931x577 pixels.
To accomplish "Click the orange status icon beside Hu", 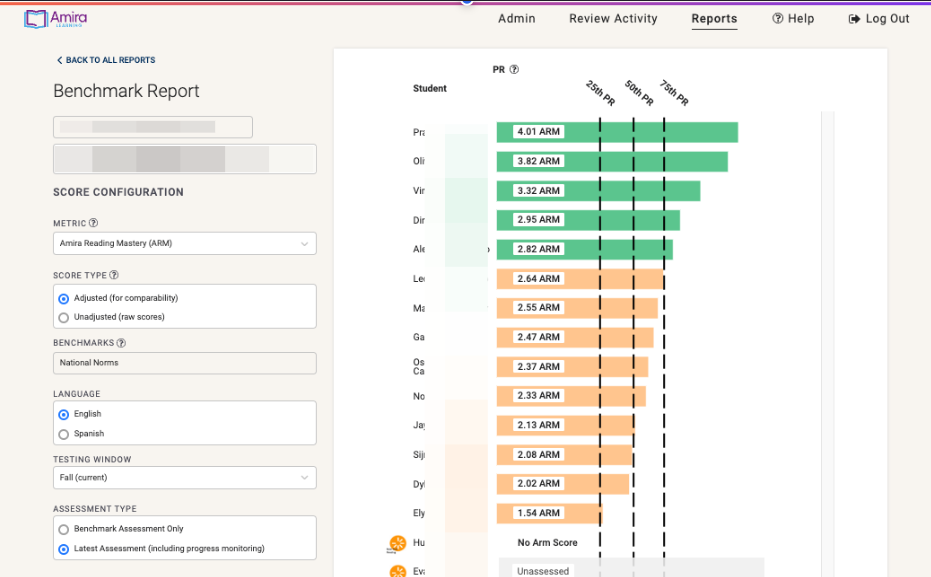I will coord(397,543).
